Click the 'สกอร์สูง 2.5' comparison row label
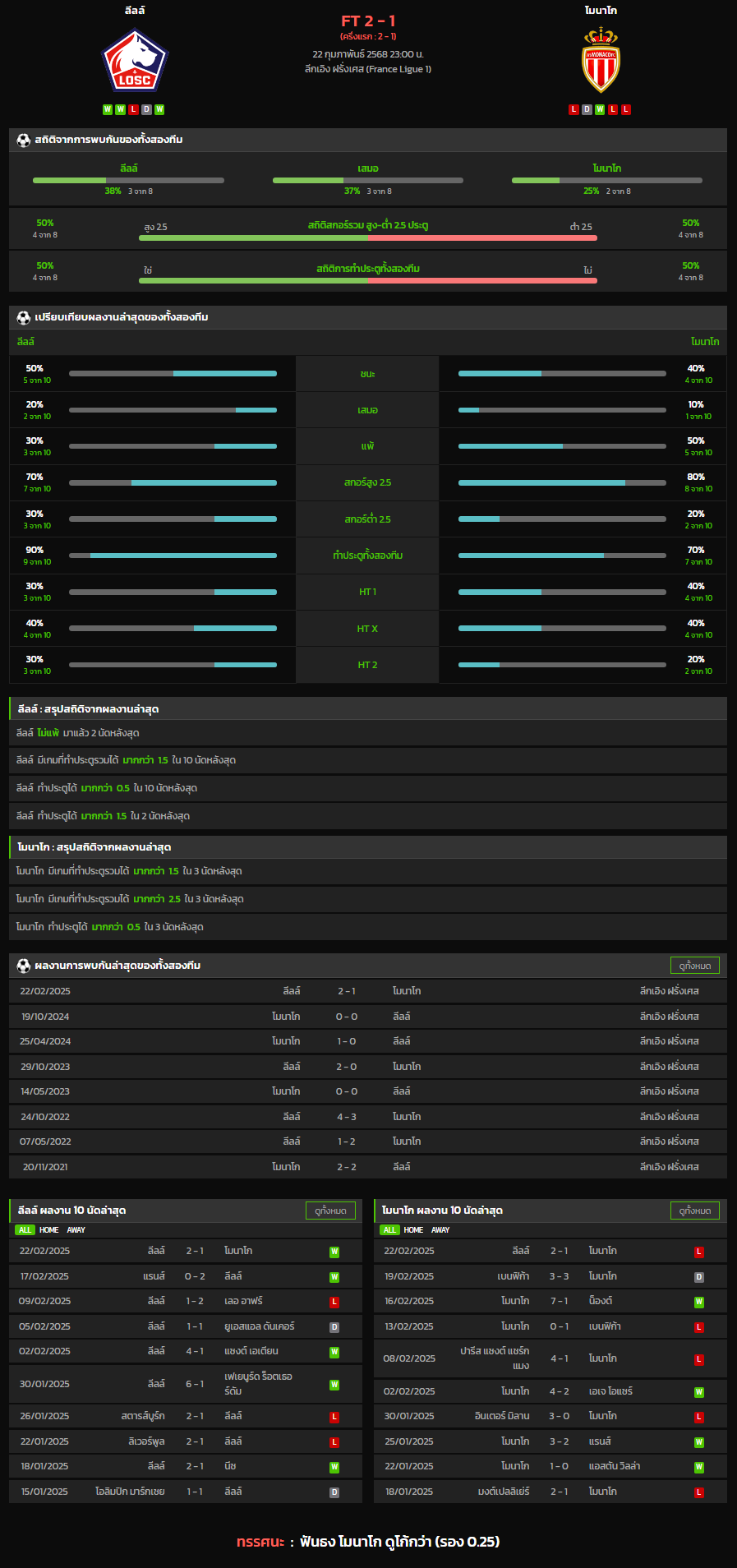Viewport: 737px width, 1568px height. click(x=367, y=482)
